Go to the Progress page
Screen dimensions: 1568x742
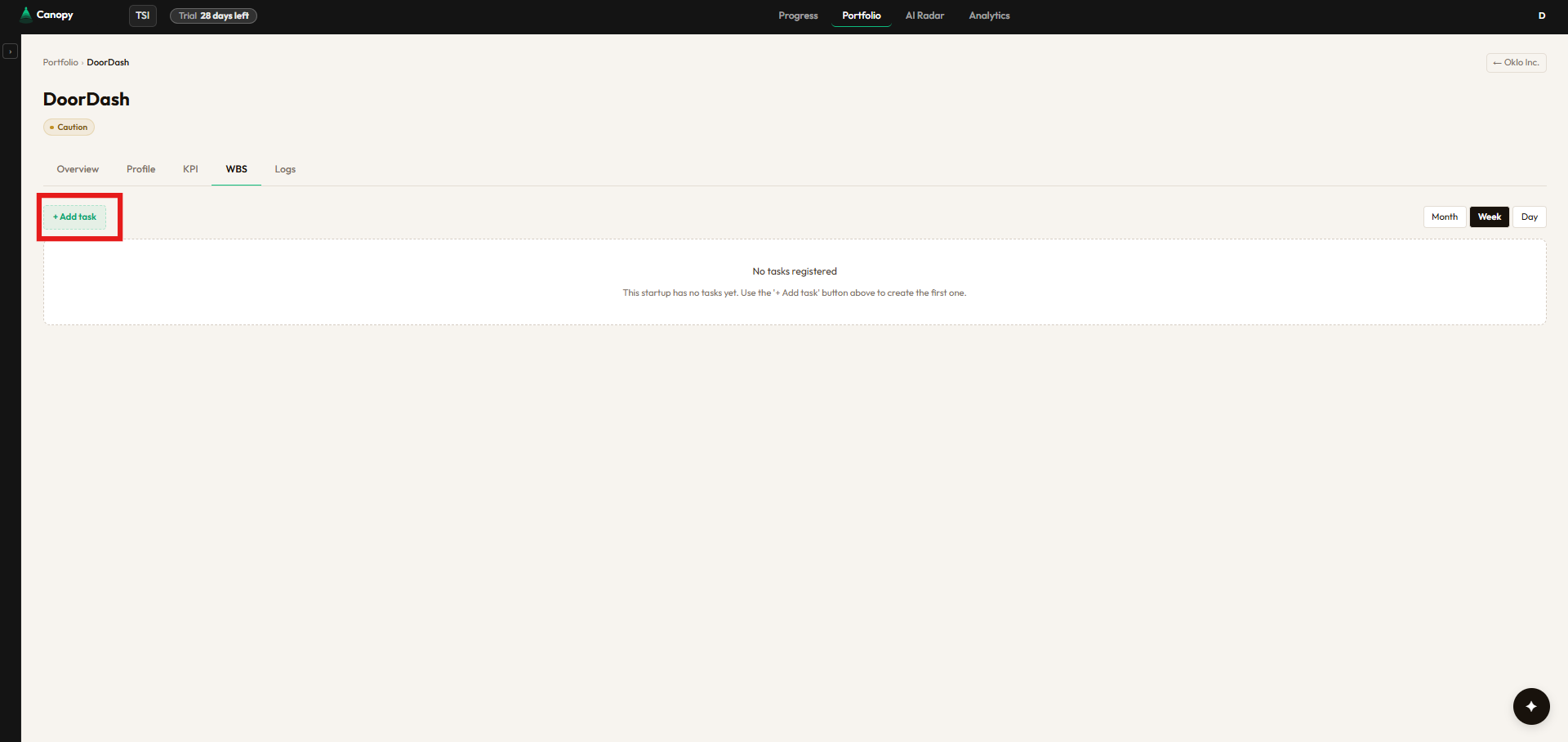tap(798, 16)
